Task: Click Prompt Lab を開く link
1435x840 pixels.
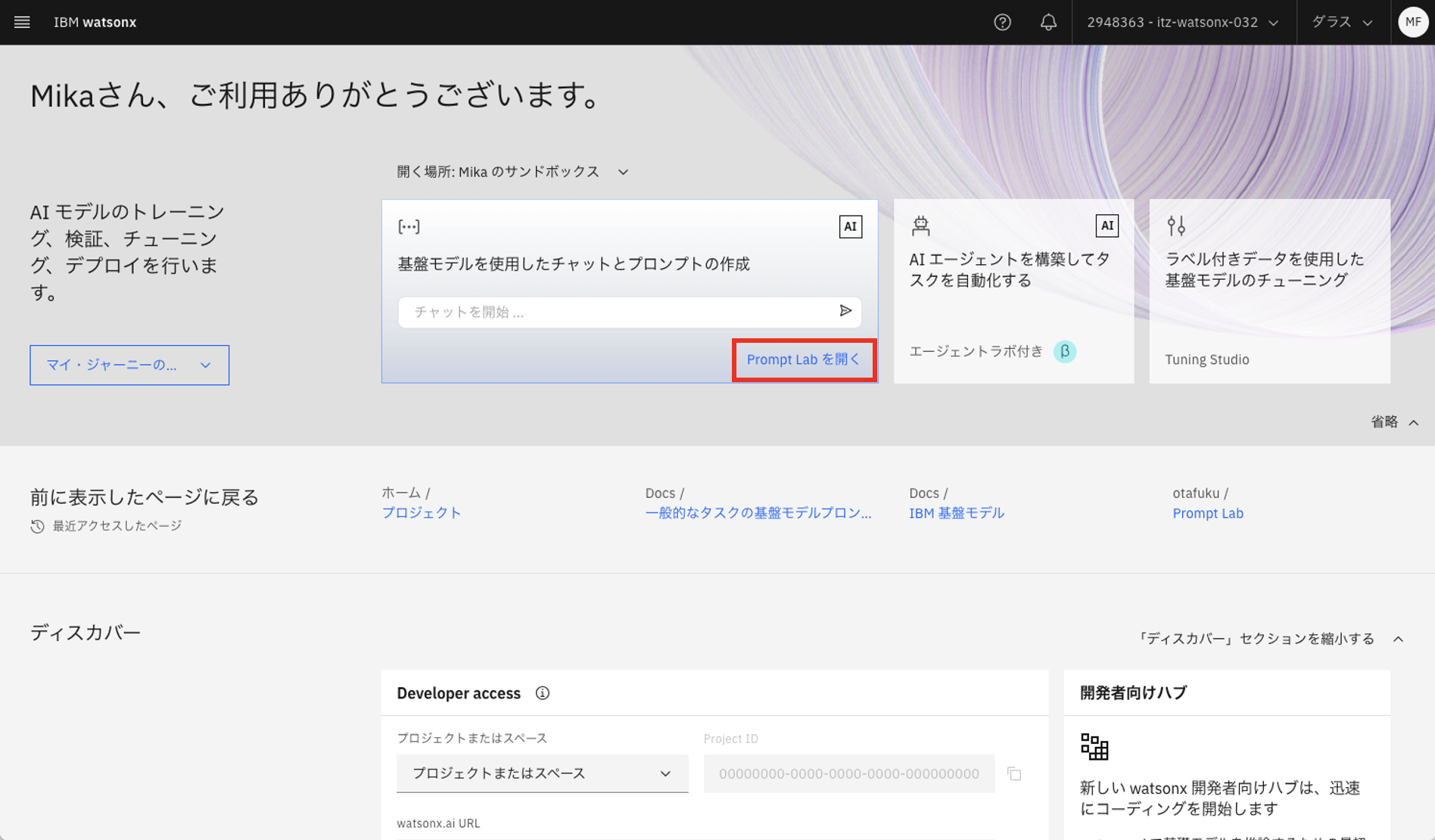Action: (x=803, y=359)
